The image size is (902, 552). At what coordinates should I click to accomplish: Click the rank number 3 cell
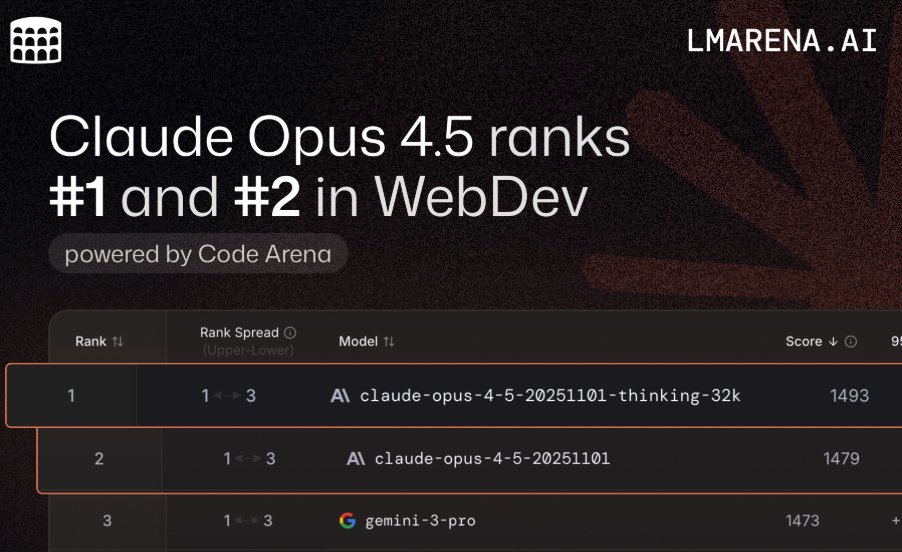pos(107,520)
